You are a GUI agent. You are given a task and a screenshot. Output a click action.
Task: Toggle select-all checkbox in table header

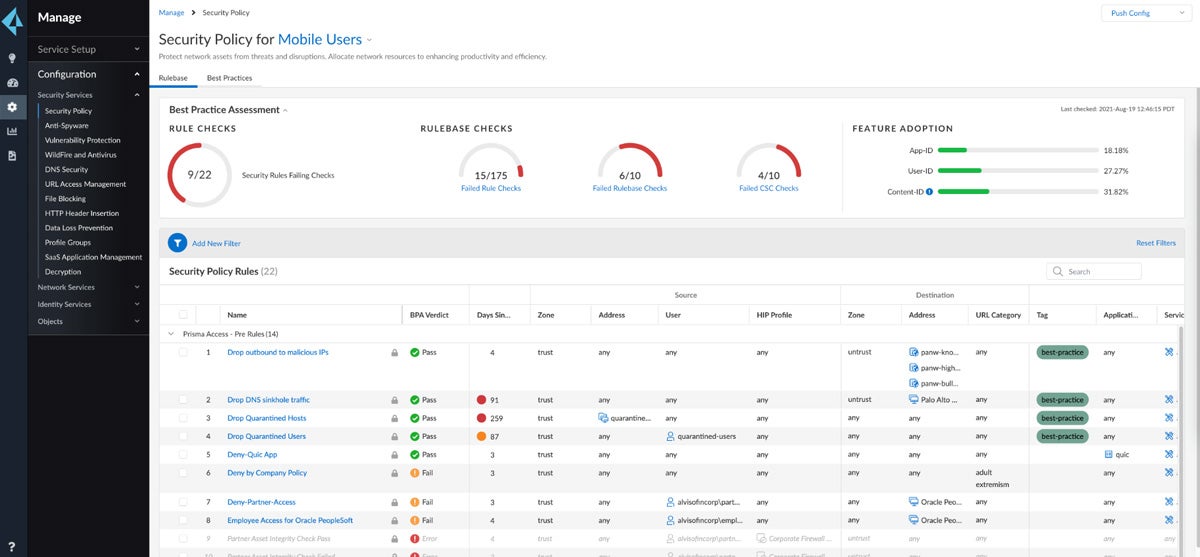[183, 315]
